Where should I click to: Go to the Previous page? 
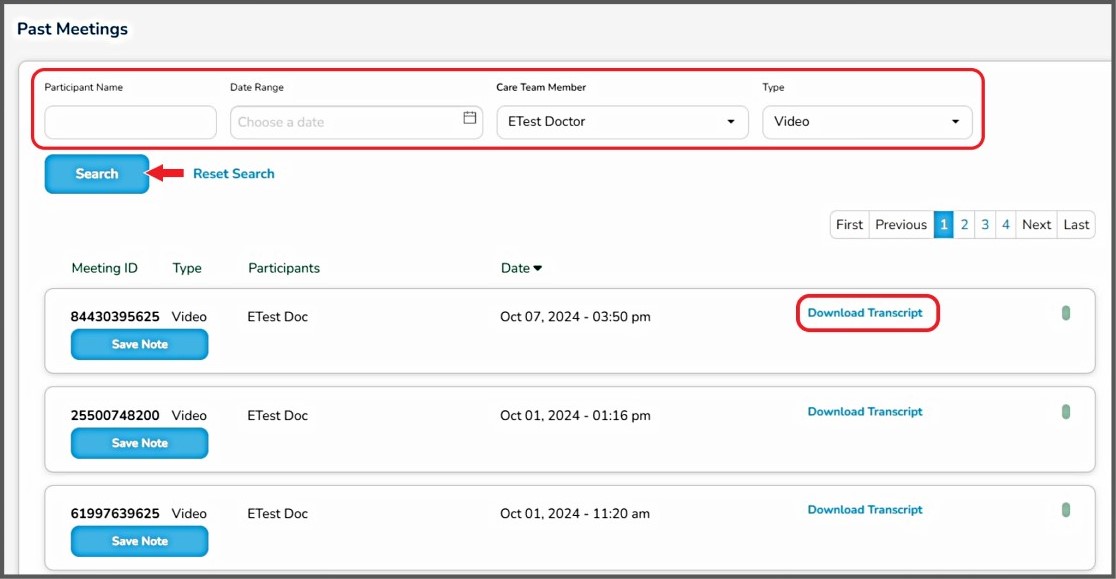click(901, 225)
